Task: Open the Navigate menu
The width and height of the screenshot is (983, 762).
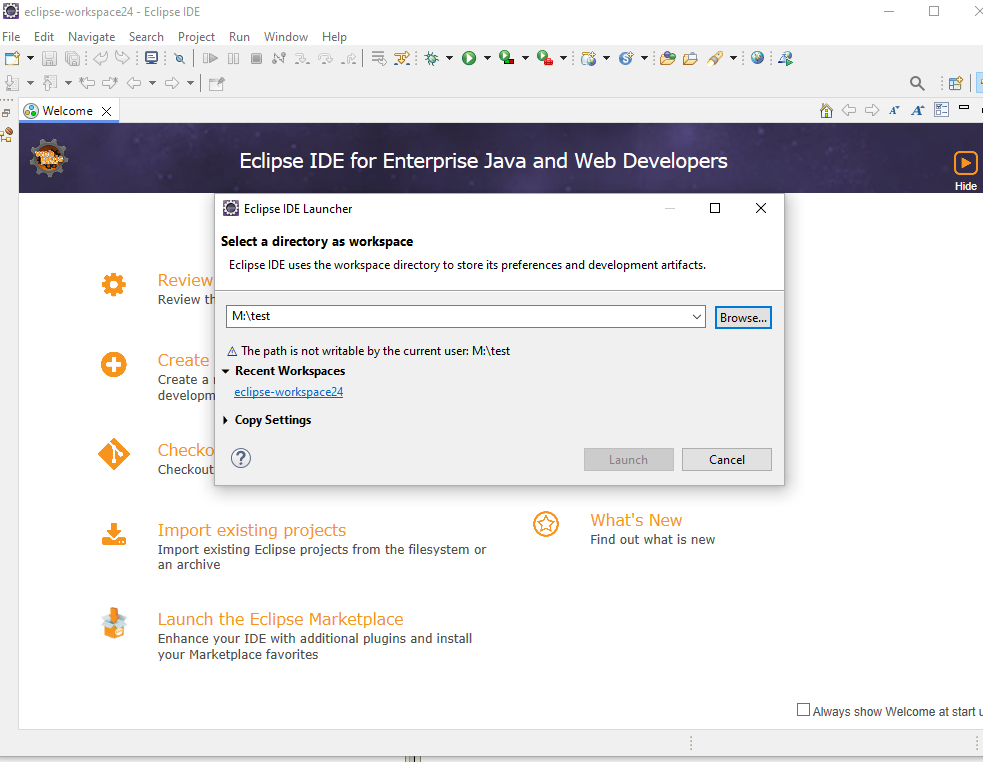Action: 91,37
